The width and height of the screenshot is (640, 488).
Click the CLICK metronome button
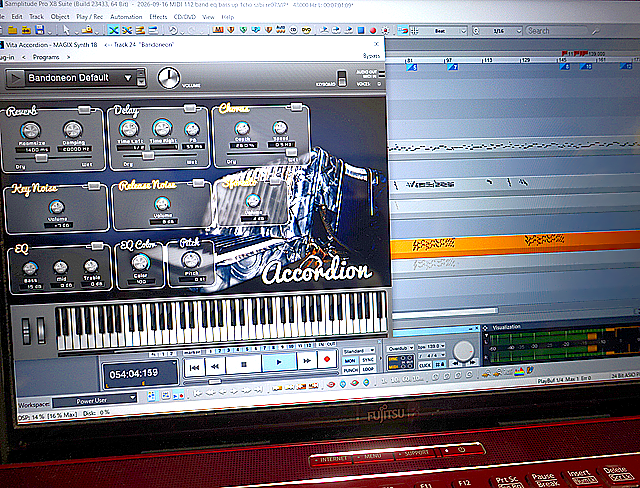(425, 365)
